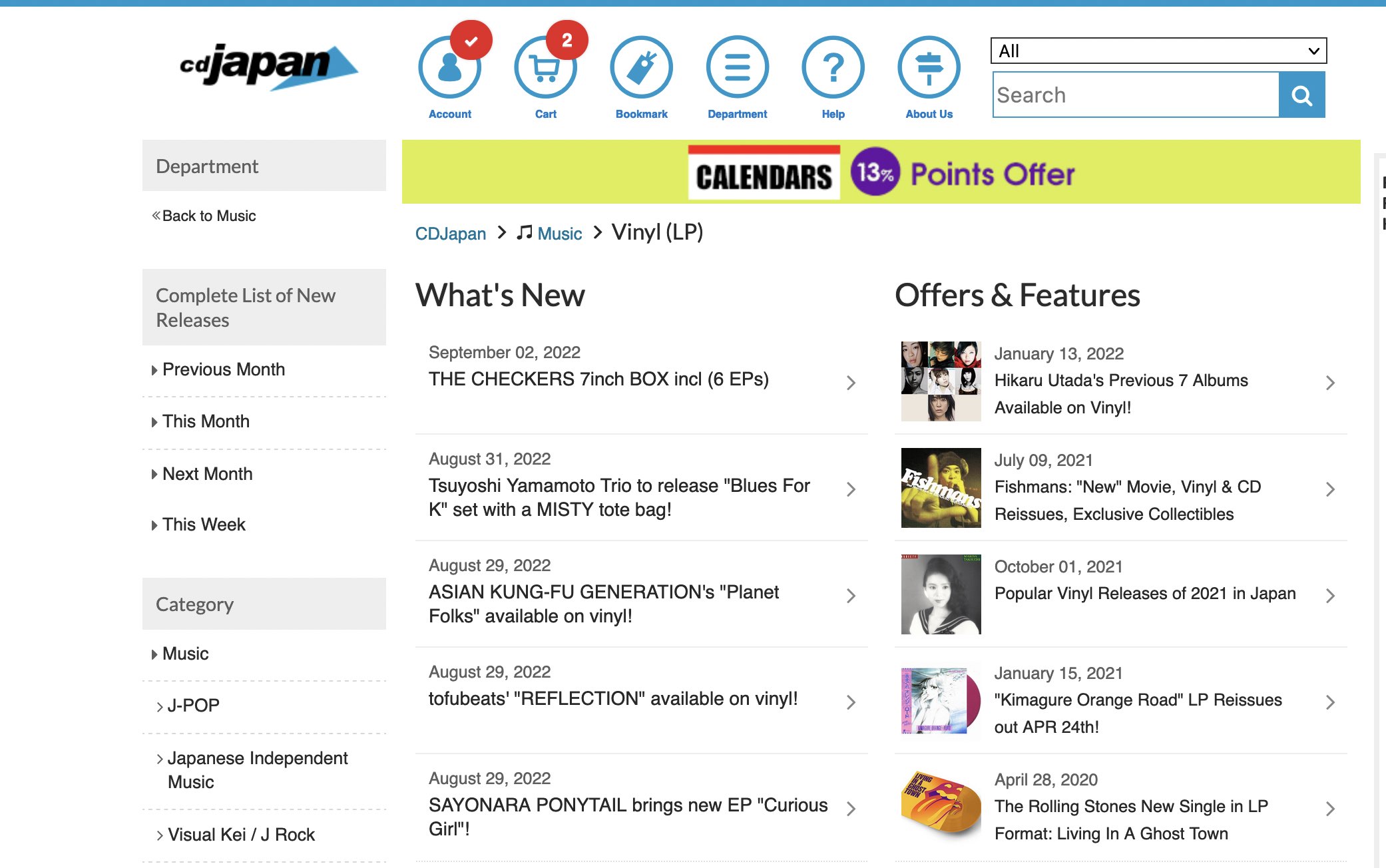Viewport: 1386px width, 868px height.
Task: Click arrow next to Tsuyoshi Yamamoto Trio item
Action: [x=851, y=489]
